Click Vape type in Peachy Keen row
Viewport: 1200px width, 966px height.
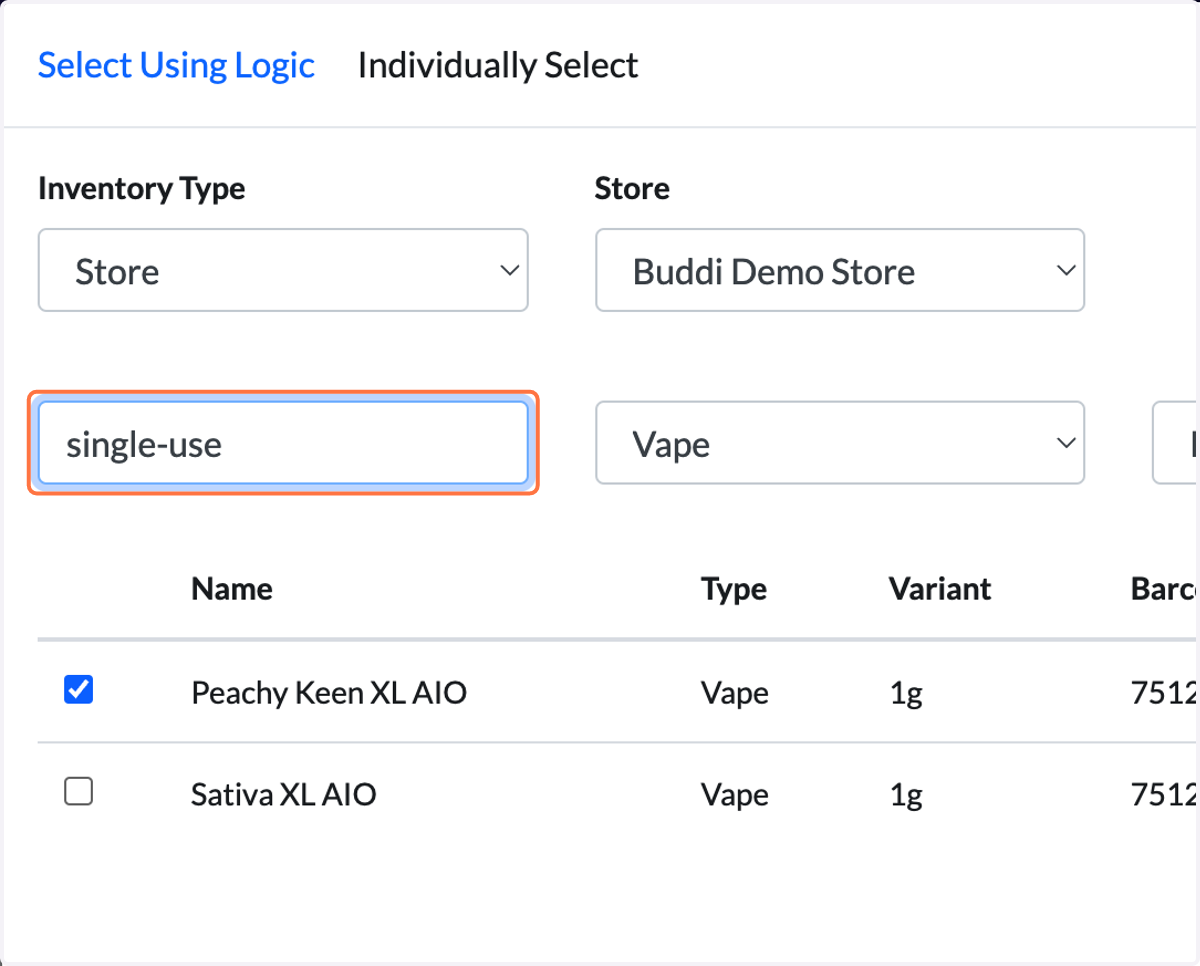[735, 692]
